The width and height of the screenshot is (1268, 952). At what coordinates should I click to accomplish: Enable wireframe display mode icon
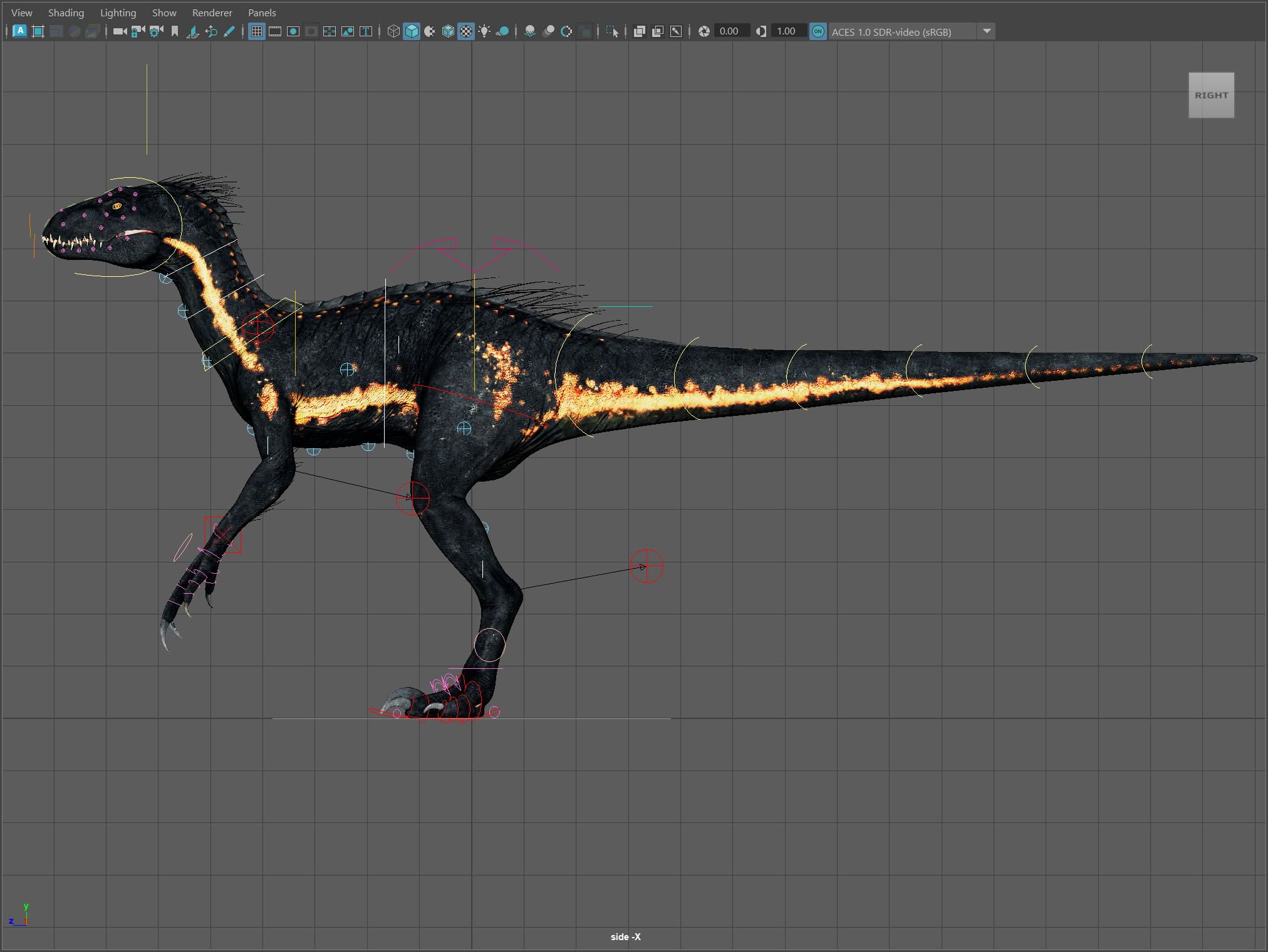tap(393, 31)
